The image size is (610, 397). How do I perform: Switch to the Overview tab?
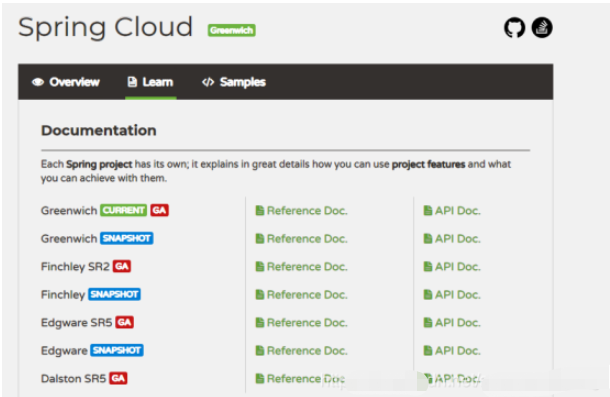(66, 82)
